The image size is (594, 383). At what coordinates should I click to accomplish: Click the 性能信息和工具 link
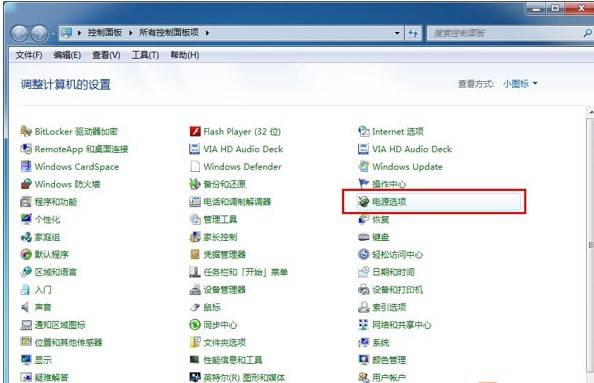233,360
